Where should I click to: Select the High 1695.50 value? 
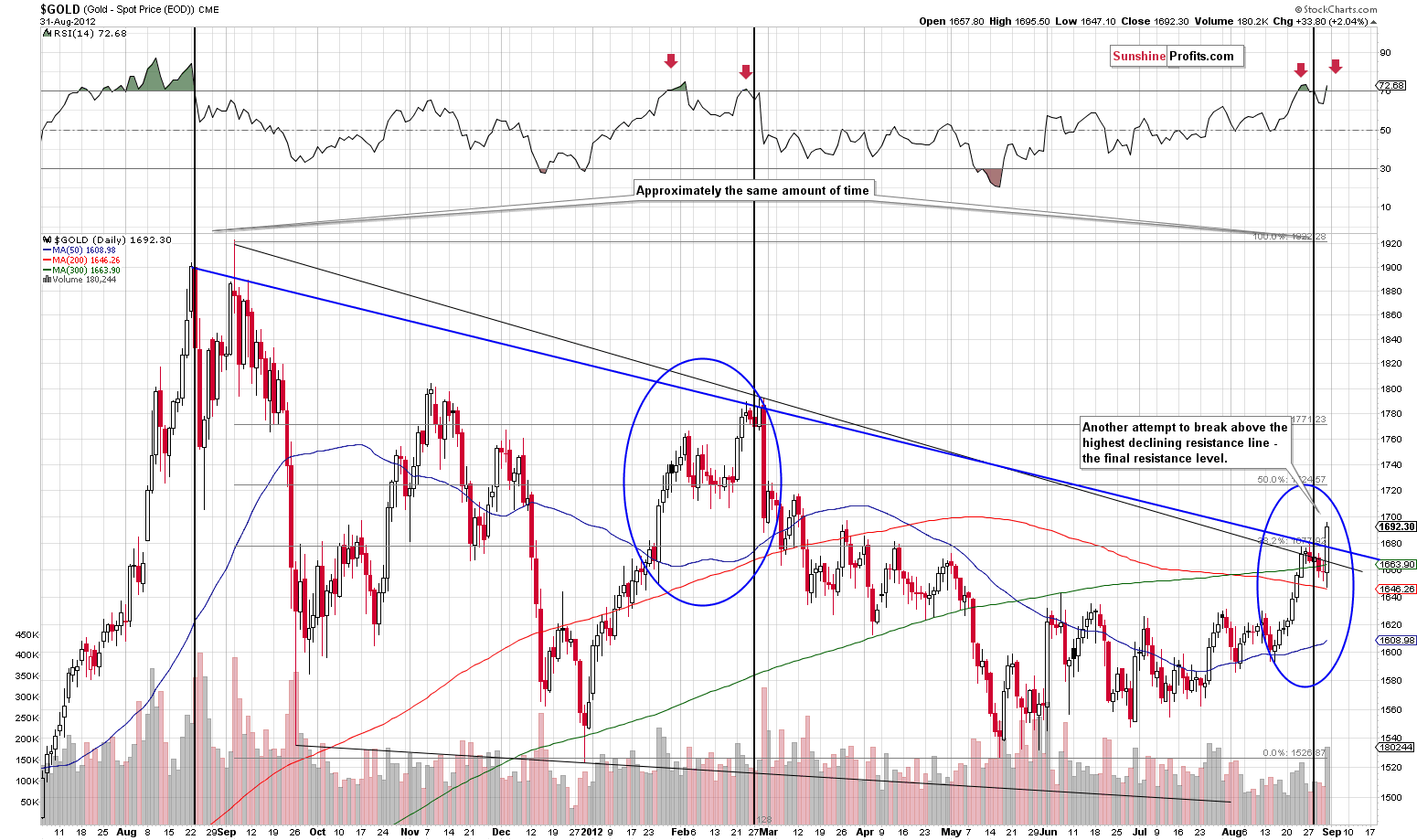pyautogui.click(x=1020, y=21)
